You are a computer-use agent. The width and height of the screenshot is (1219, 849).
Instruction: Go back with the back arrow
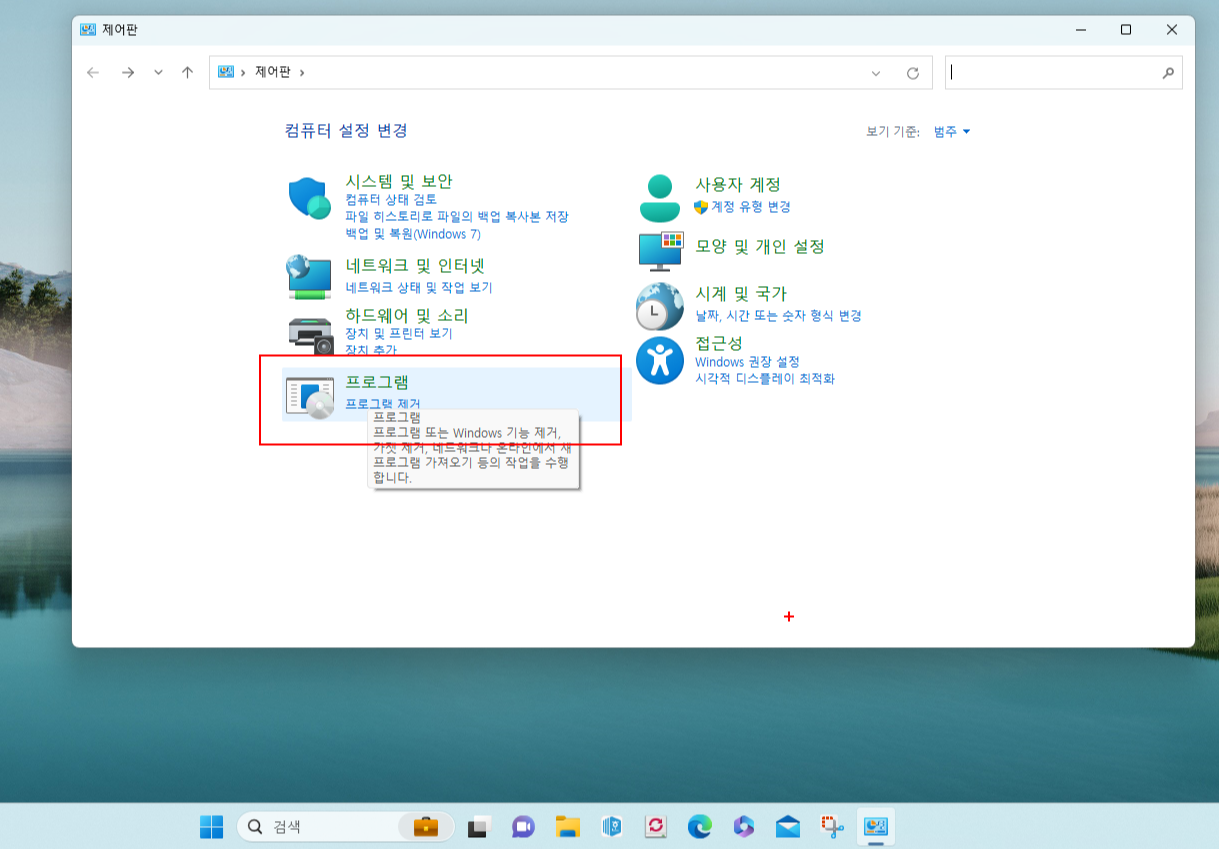pyautogui.click(x=93, y=73)
